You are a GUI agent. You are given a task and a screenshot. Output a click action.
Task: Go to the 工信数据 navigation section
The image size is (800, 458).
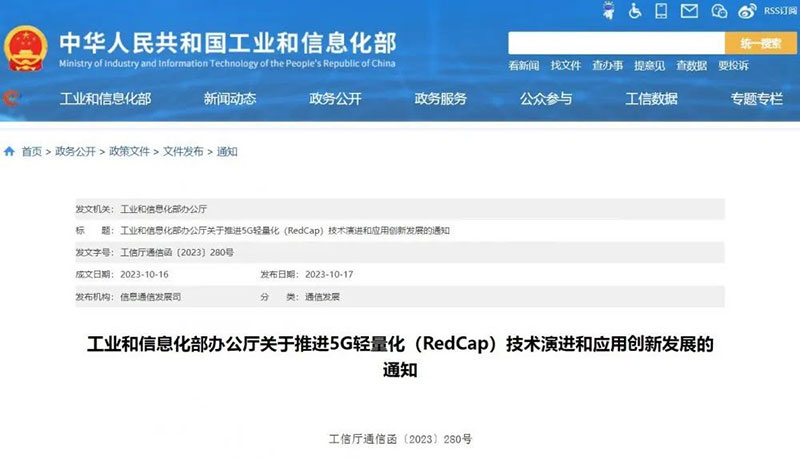(651, 99)
